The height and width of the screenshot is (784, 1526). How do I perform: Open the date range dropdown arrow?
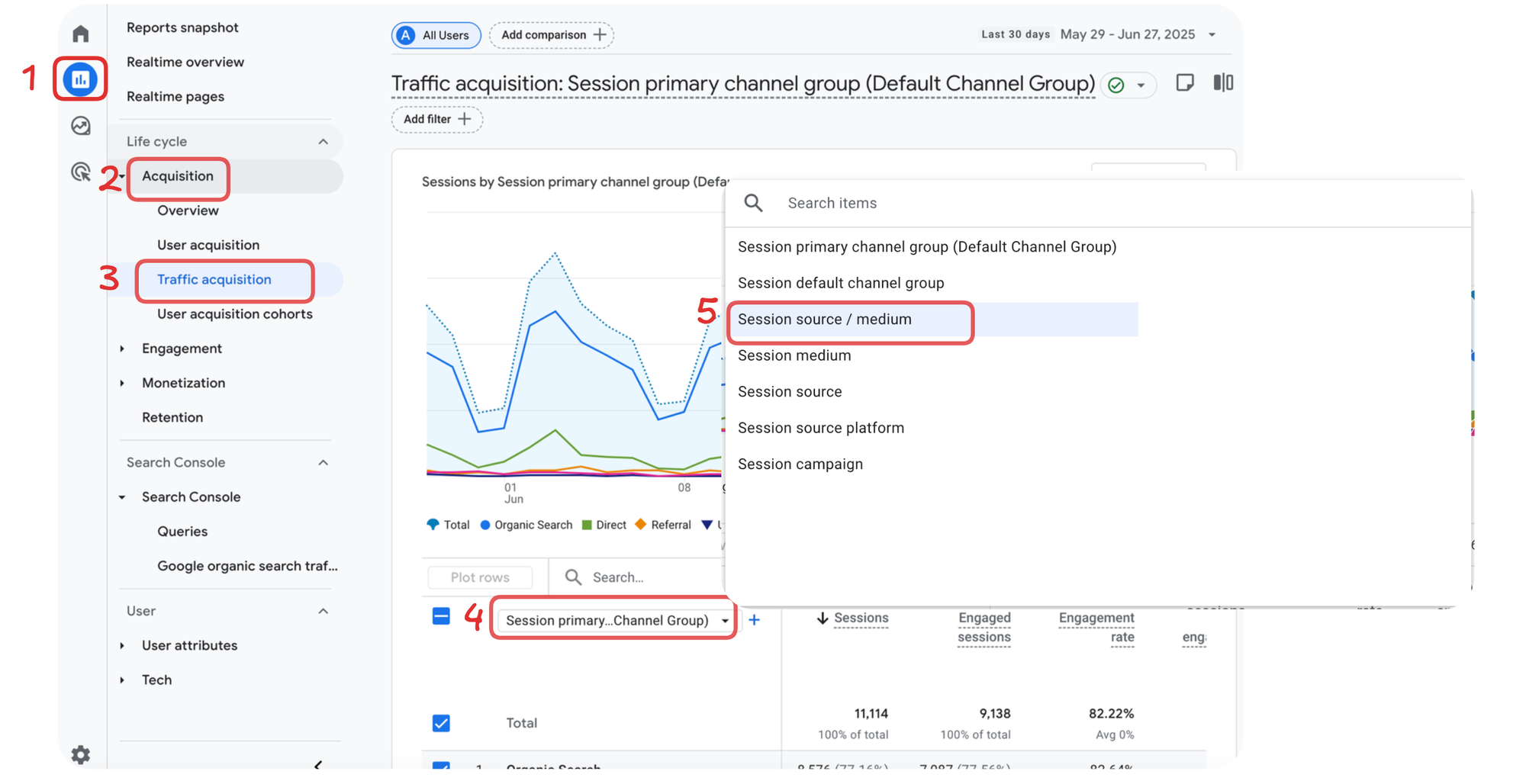click(1212, 35)
